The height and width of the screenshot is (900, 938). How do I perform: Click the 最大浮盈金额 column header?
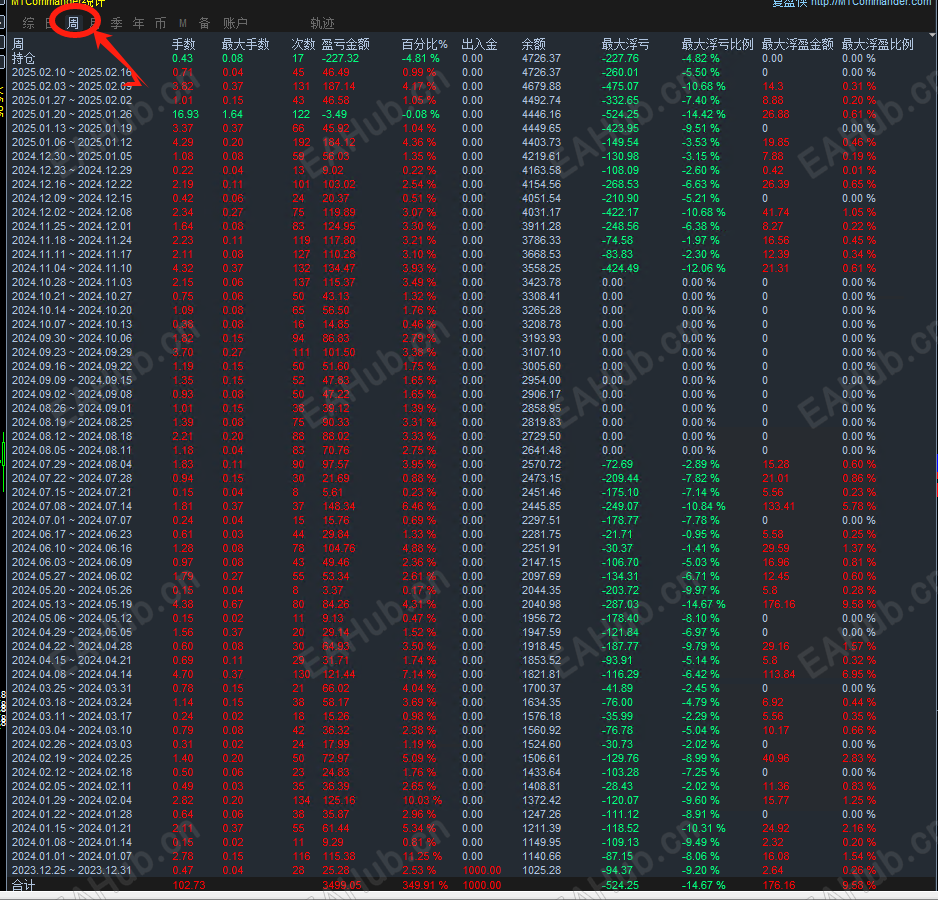click(798, 44)
